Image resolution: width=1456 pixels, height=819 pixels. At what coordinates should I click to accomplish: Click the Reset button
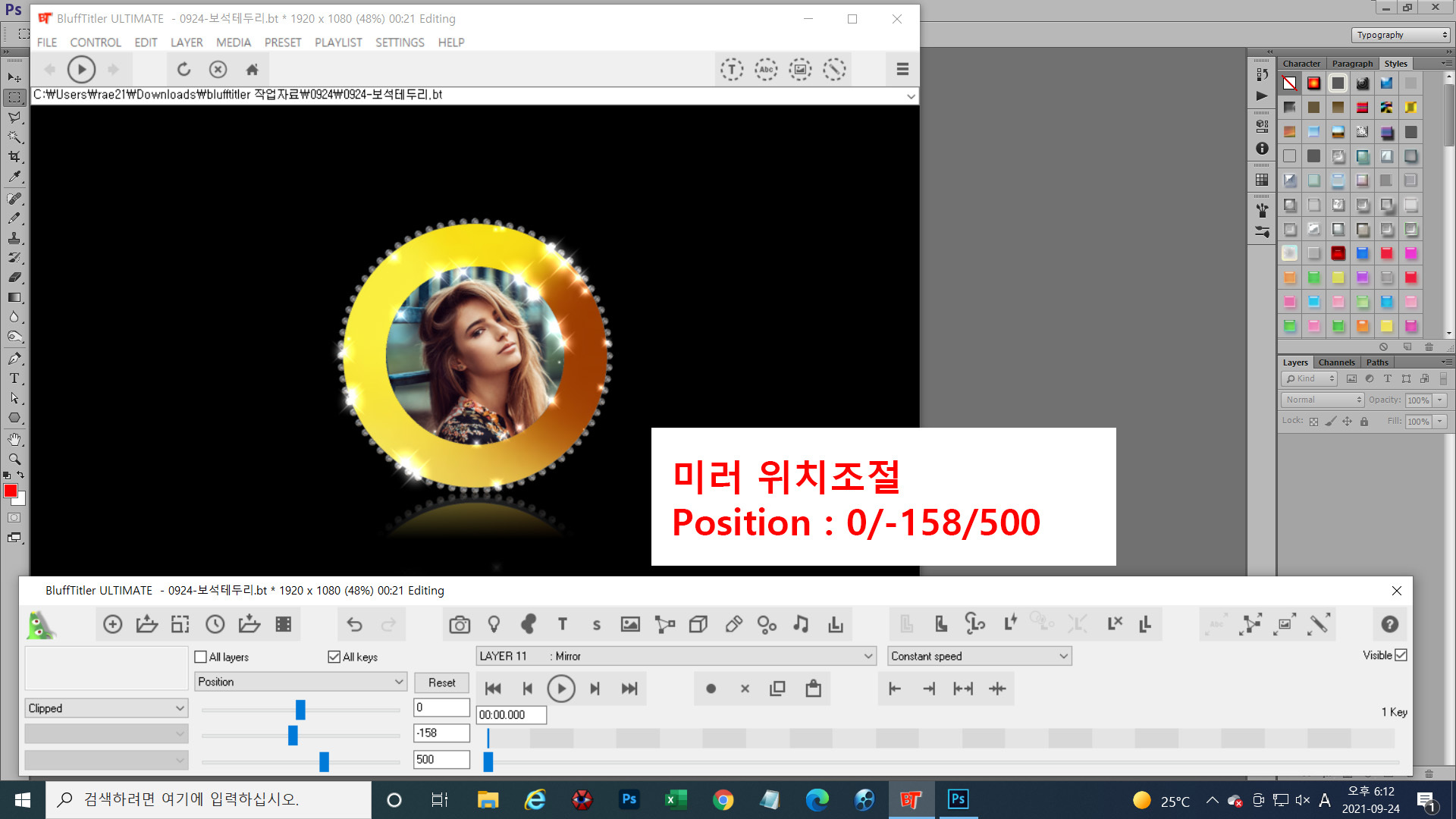click(x=441, y=682)
